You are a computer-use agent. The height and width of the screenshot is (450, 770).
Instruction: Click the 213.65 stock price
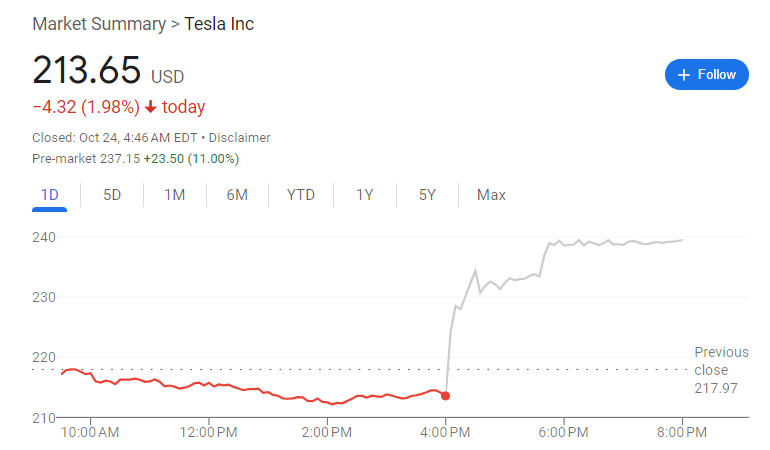coord(87,72)
